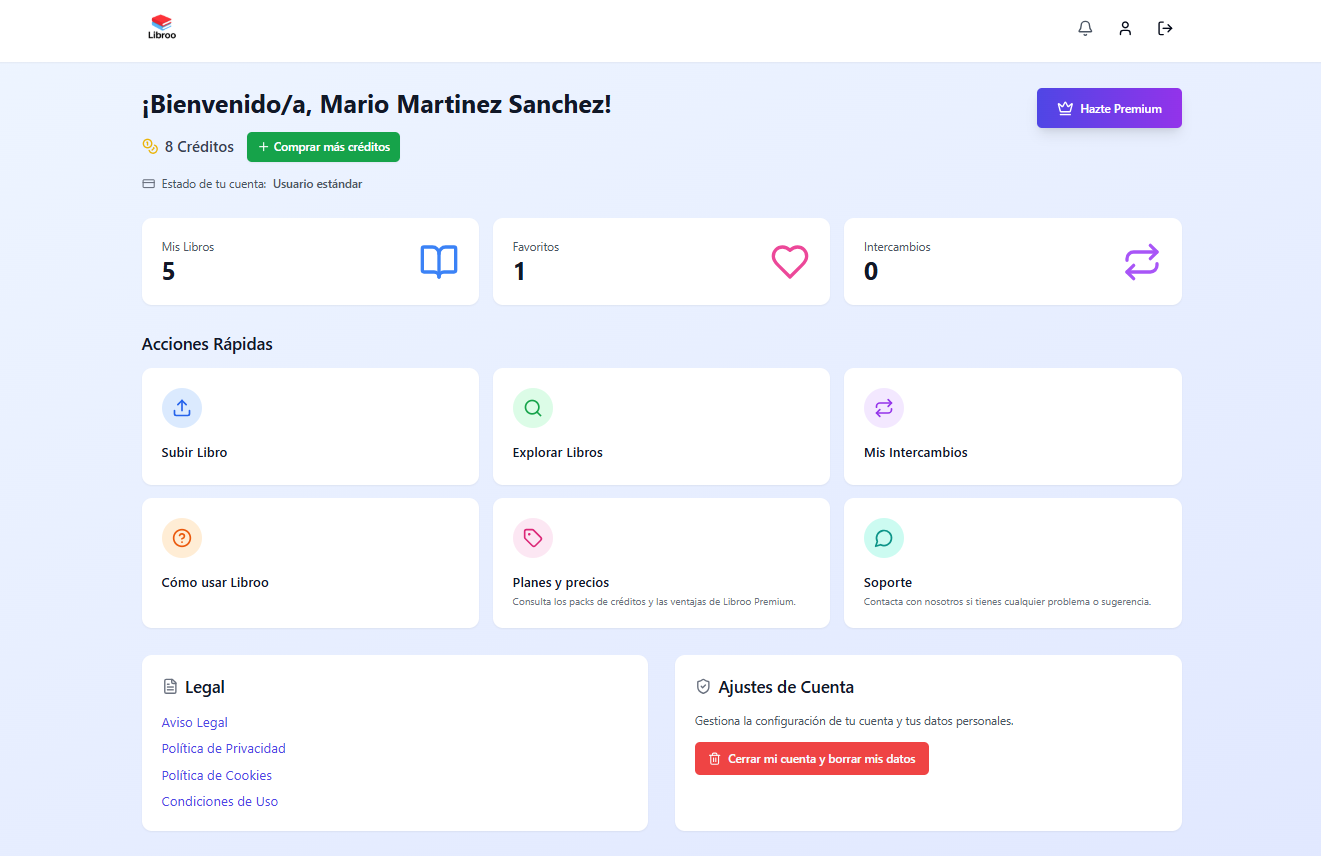
Task: Open the Condiciones de Uso link
Action: pyautogui.click(x=220, y=802)
